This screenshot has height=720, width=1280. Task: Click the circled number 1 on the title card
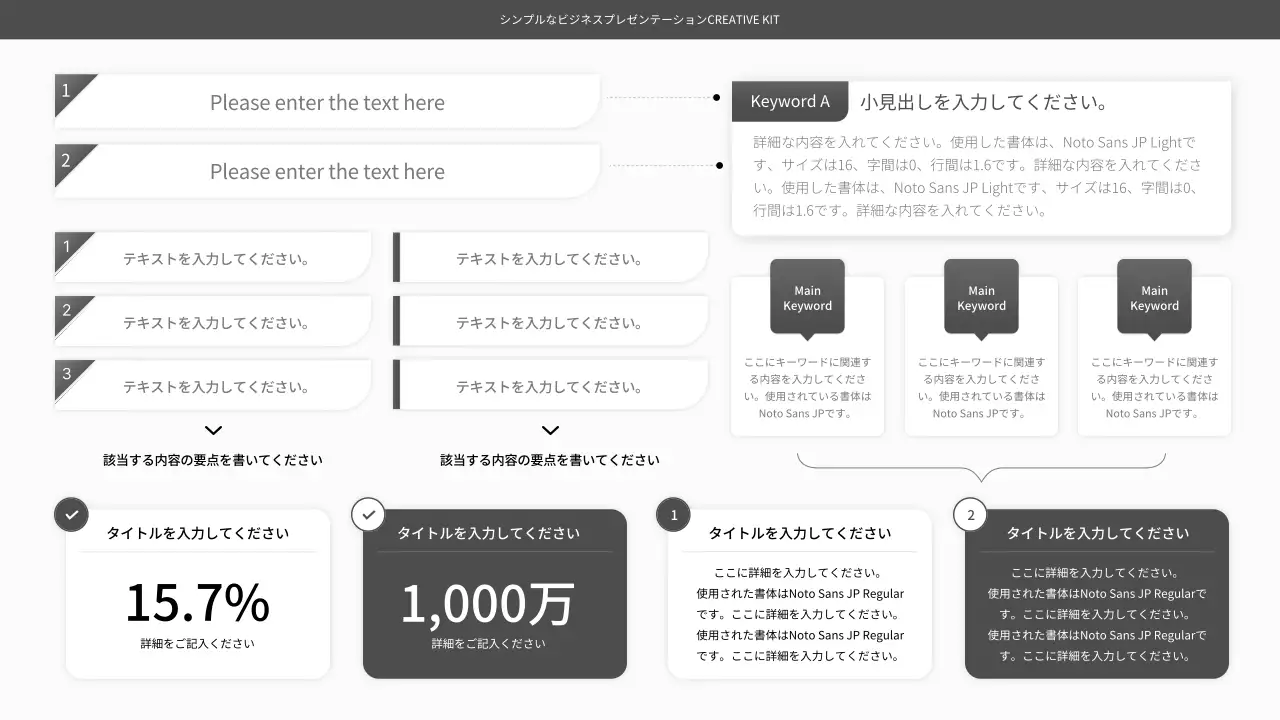[x=673, y=514]
